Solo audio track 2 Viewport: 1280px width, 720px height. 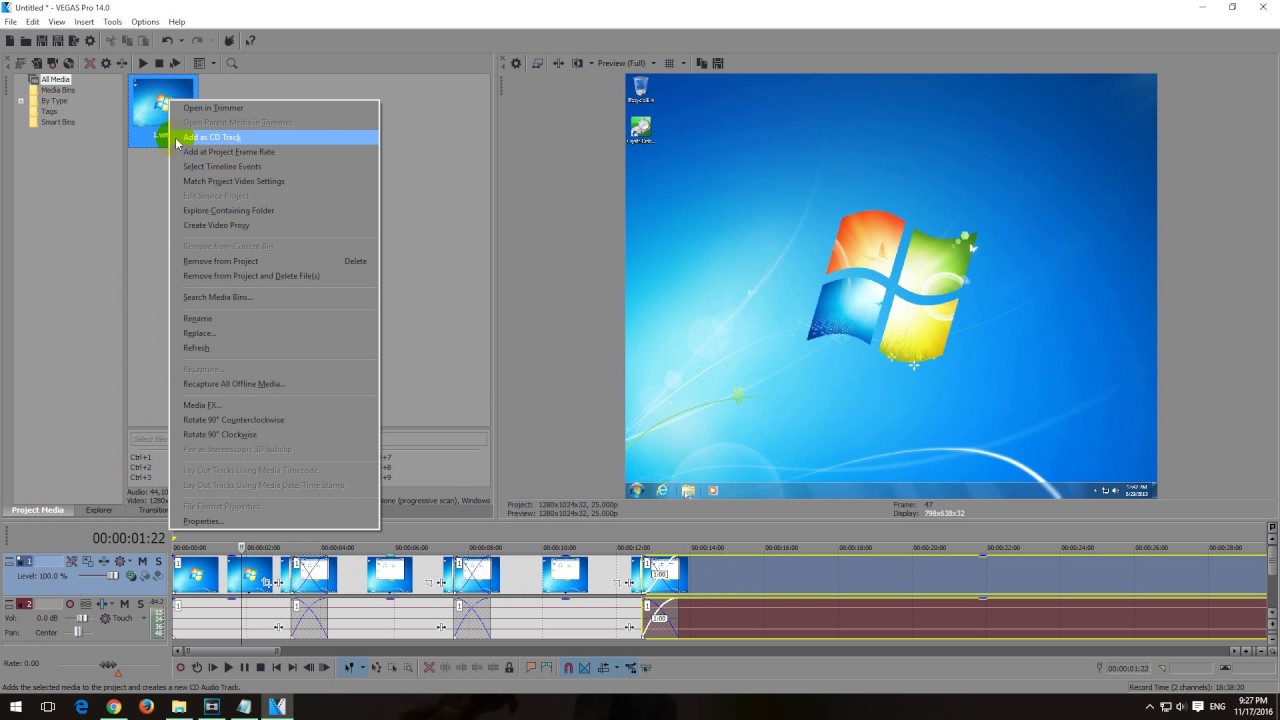[140, 604]
